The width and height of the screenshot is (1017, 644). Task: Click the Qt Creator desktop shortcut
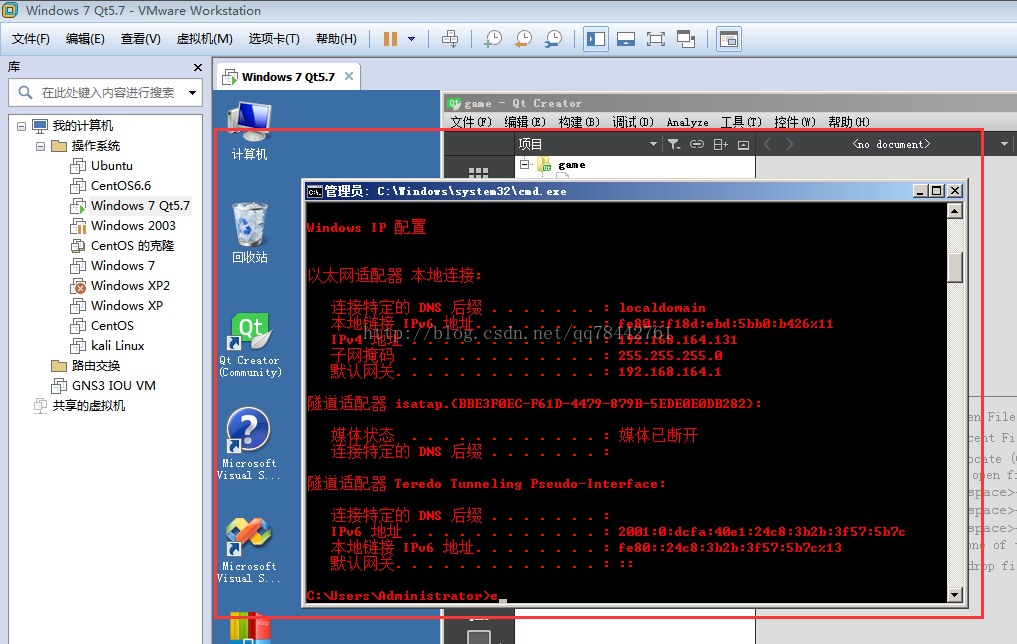pyautogui.click(x=250, y=345)
